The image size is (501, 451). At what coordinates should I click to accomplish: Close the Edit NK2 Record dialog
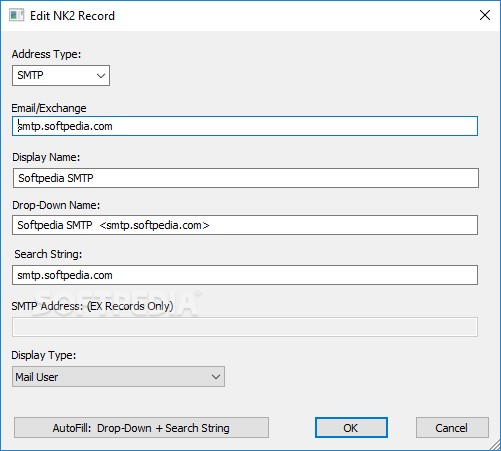click(x=485, y=15)
